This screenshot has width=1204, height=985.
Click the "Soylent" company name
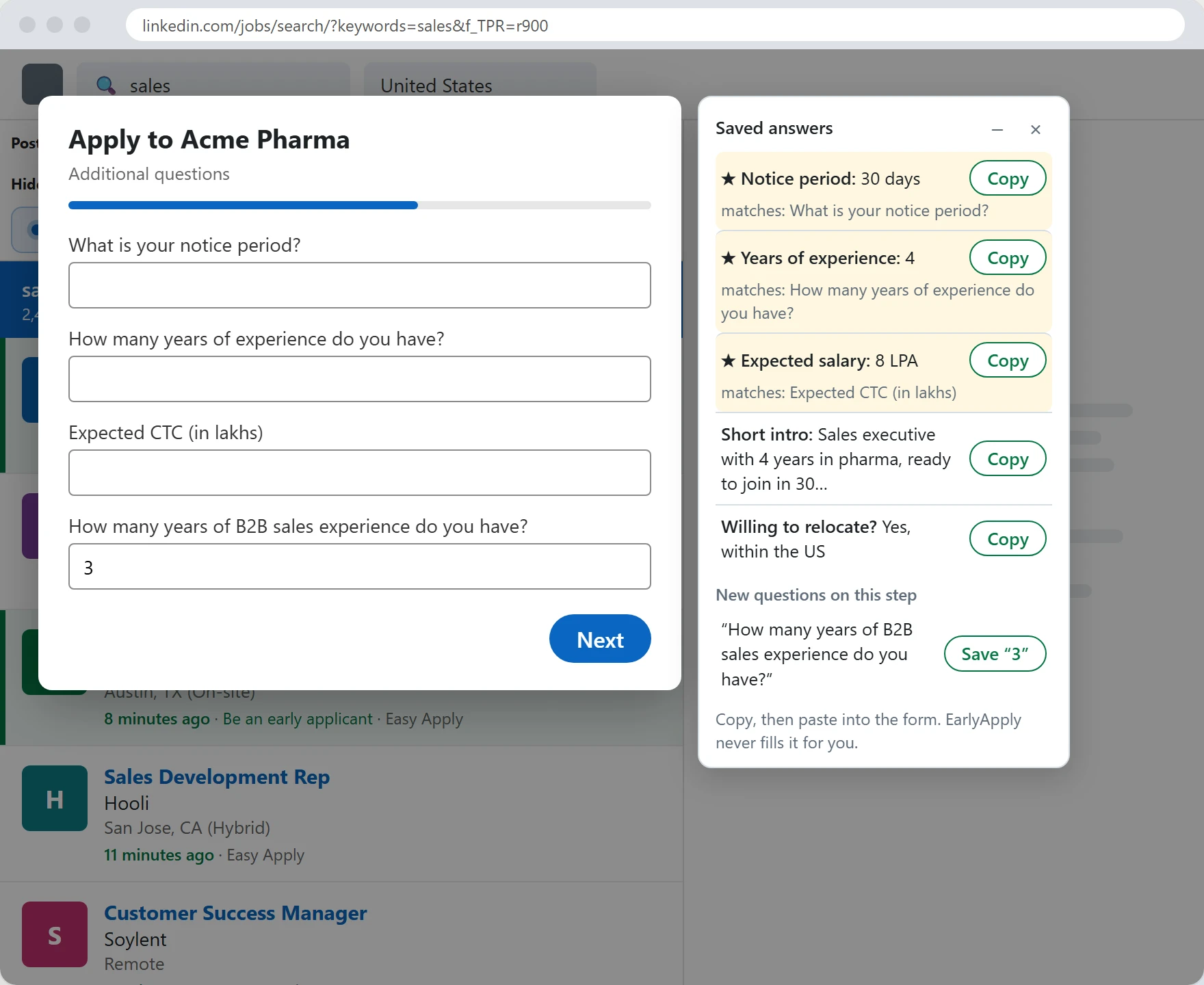[135, 939]
